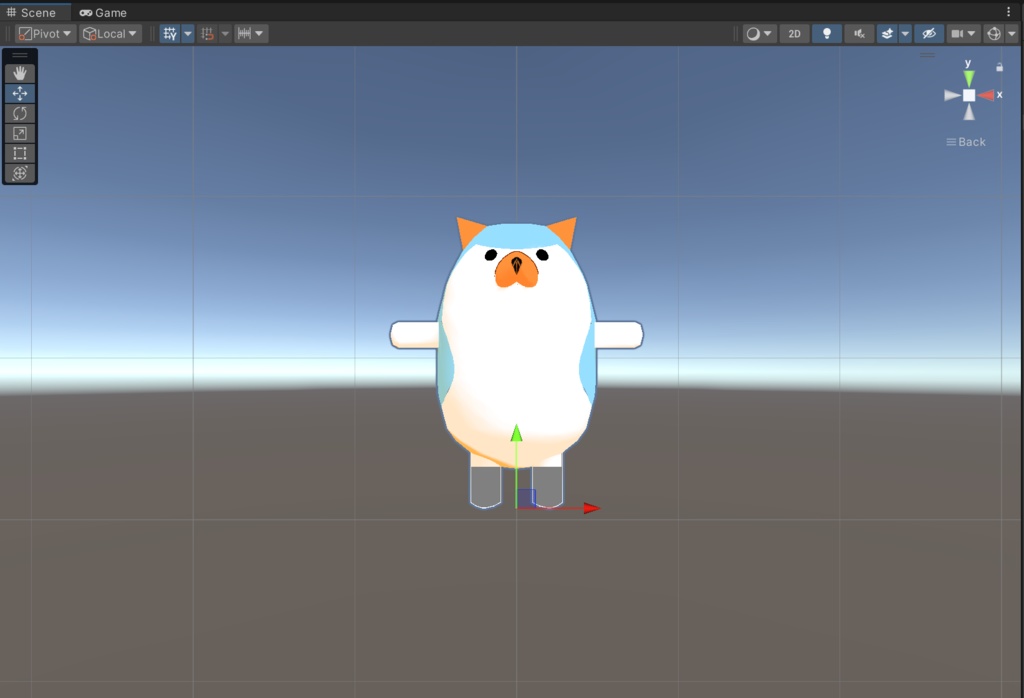Viewport: 1024px width, 698px height.
Task: Toggle hidden objects visibility
Action: point(929,33)
